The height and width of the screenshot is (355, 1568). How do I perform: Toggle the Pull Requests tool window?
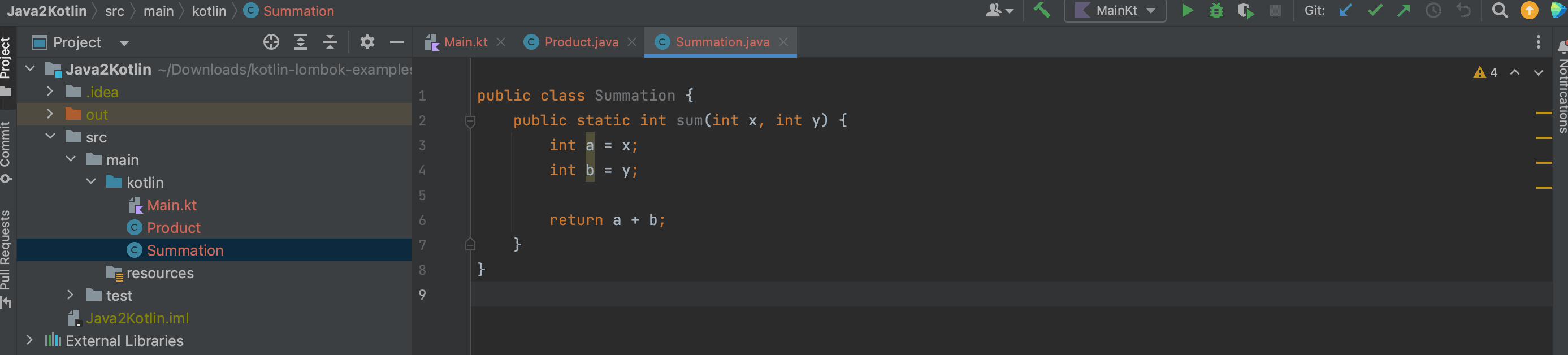7,259
